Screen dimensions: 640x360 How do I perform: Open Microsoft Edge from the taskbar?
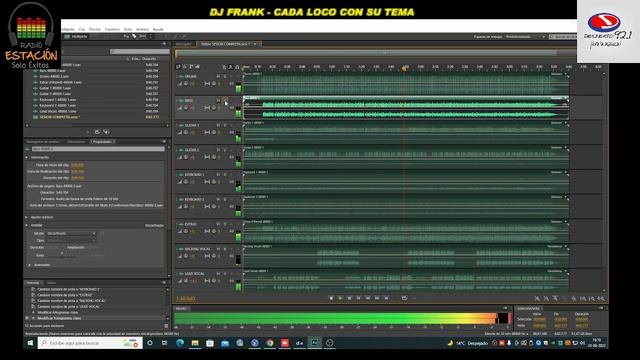180,343
